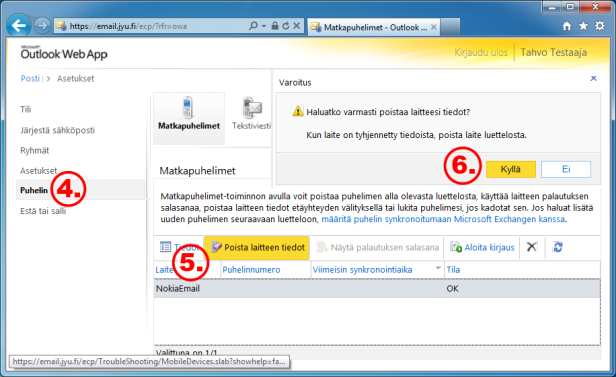Click the stop loading X in address bar
The image size is (616, 377).
coord(297,26)
